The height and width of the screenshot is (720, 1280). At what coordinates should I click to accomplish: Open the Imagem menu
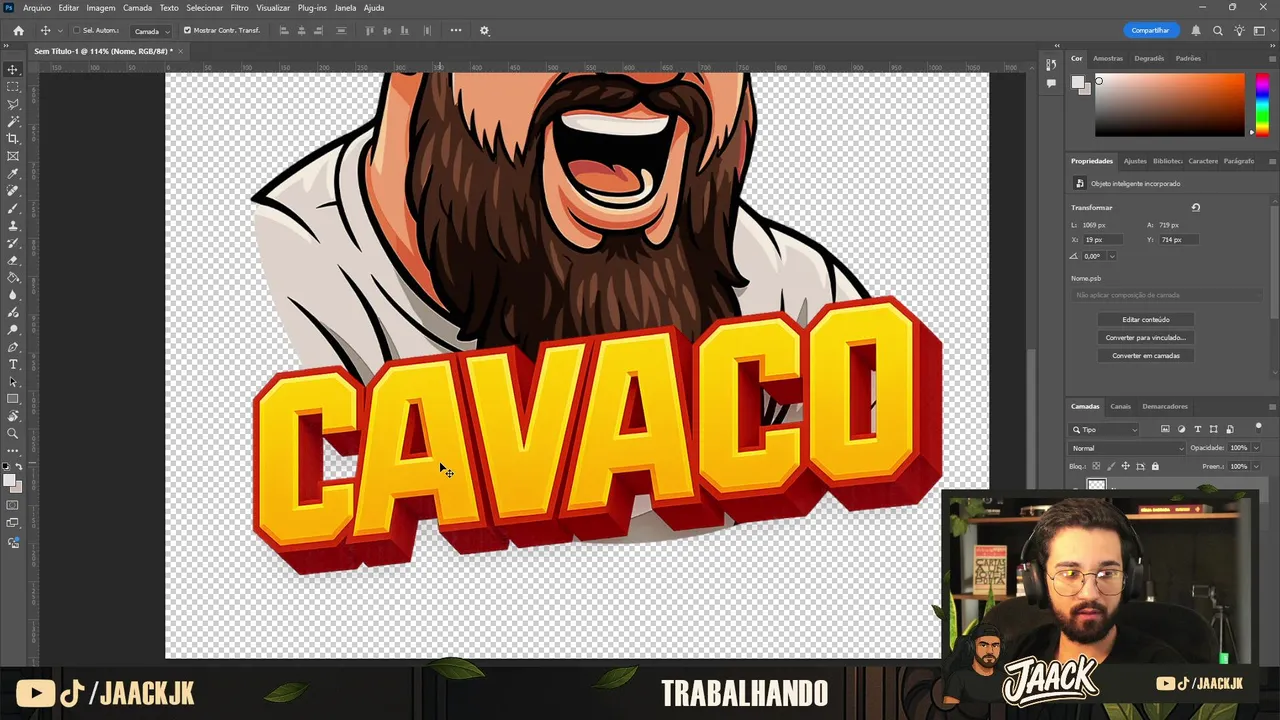(x=101, y=8)
